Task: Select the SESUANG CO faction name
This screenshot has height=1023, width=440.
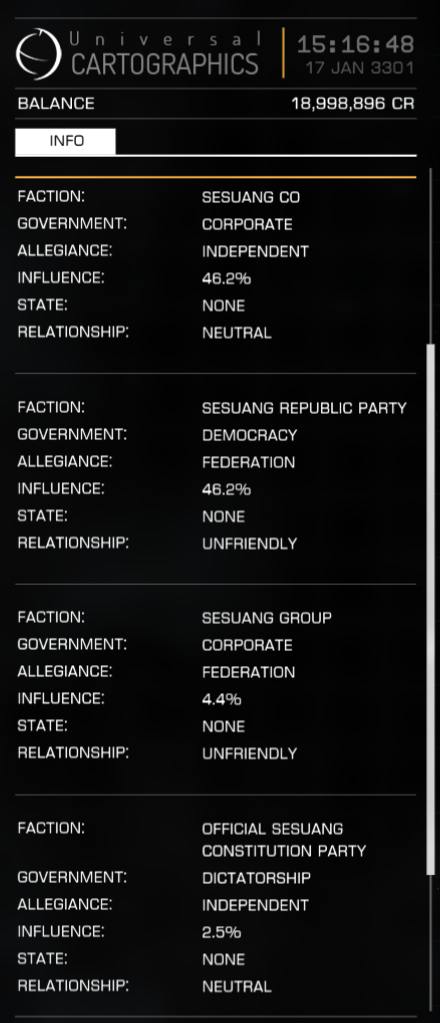Action: (x=251, y=197)
